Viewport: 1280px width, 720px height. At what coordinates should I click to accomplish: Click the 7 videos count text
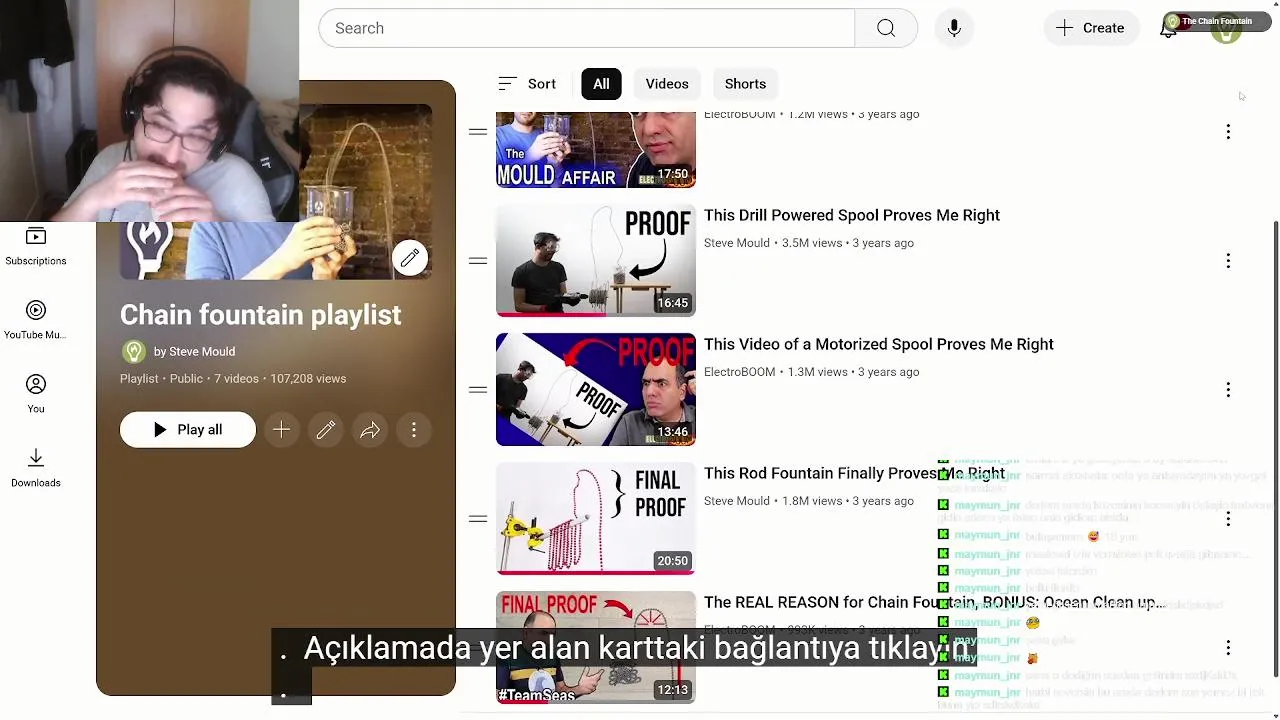(236, 379)
